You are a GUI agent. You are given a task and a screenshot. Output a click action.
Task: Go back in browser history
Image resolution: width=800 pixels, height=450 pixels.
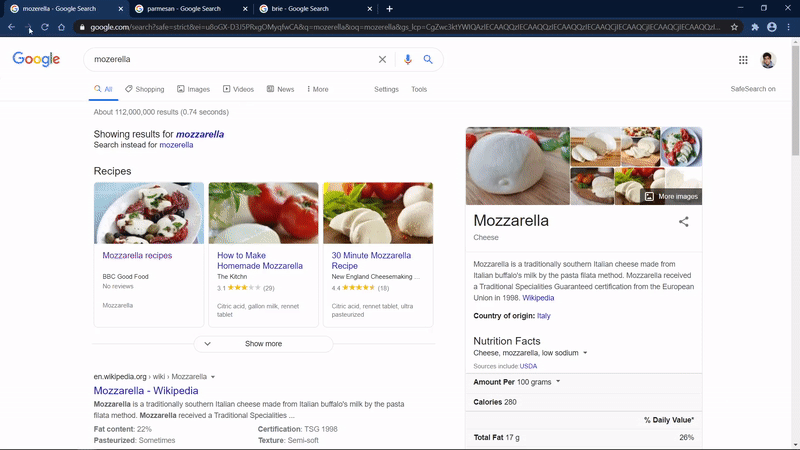click(11, 27)
